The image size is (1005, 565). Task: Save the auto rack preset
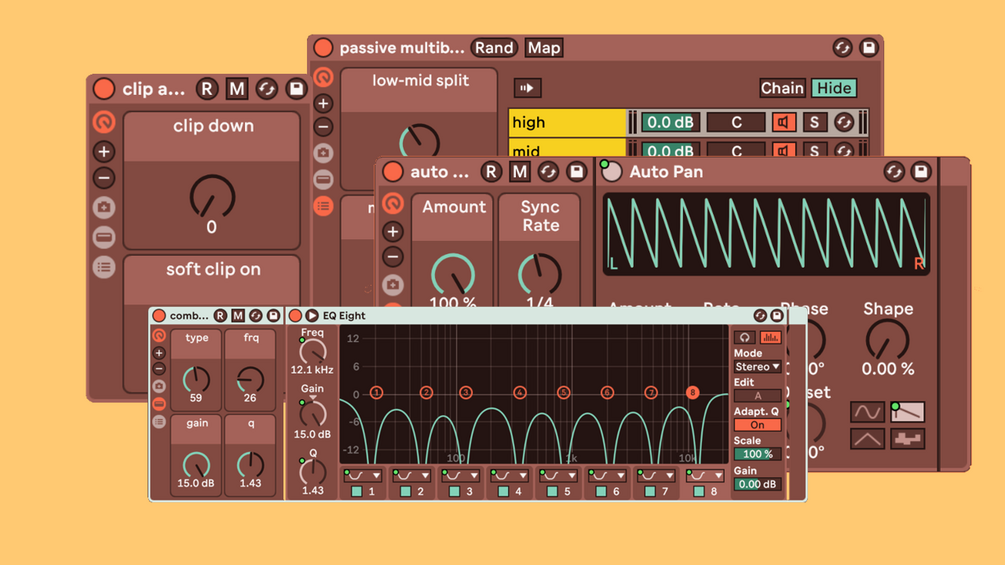(x=576, y=172)
